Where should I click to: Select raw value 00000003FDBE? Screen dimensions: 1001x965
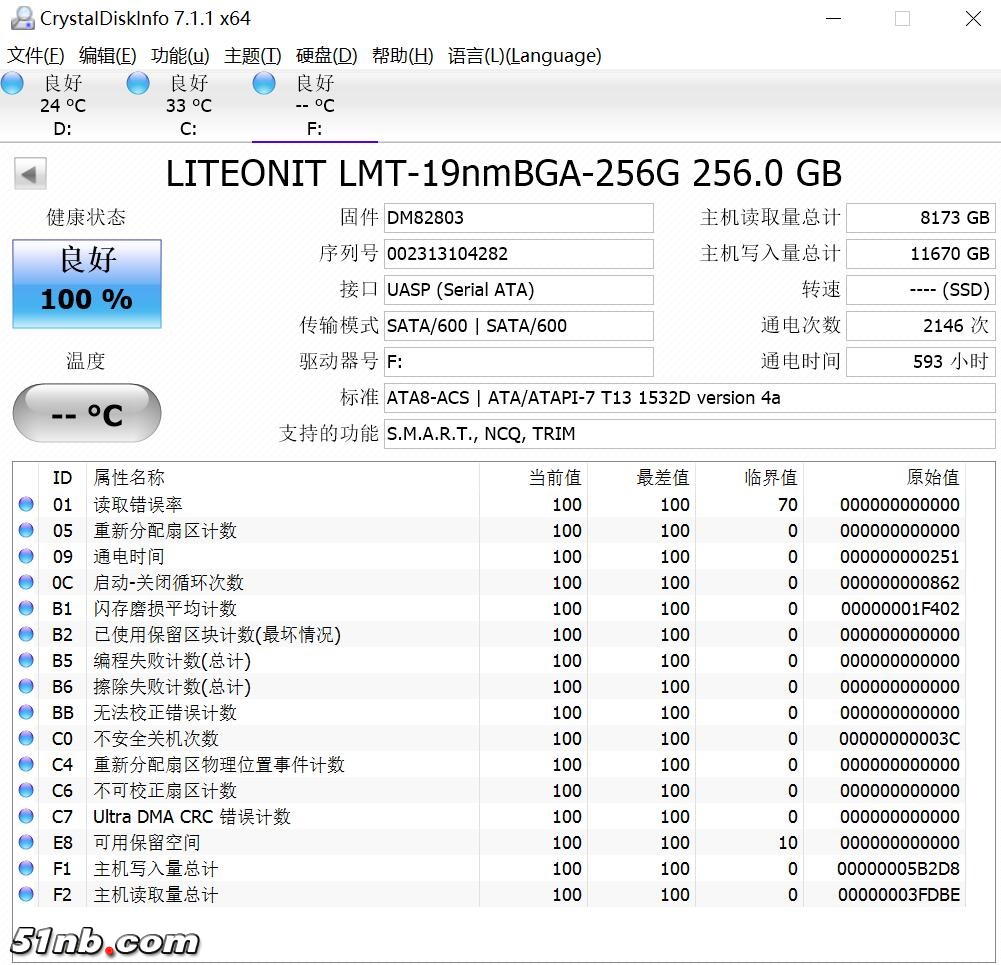[899, 894]
